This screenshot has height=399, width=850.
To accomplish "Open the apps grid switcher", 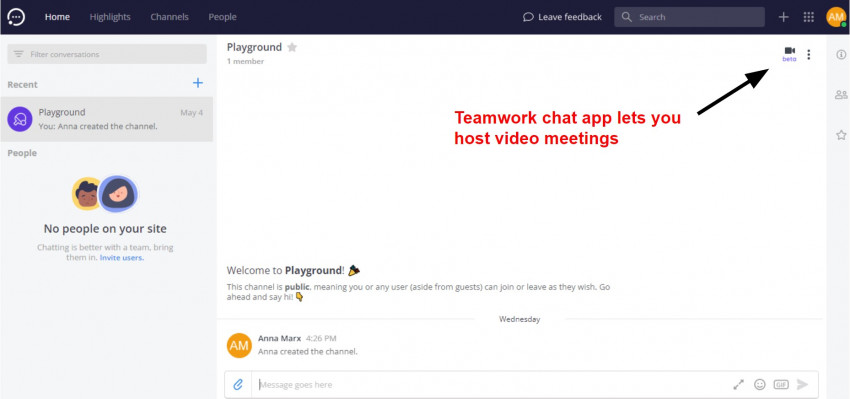I will tap(808, 17).
